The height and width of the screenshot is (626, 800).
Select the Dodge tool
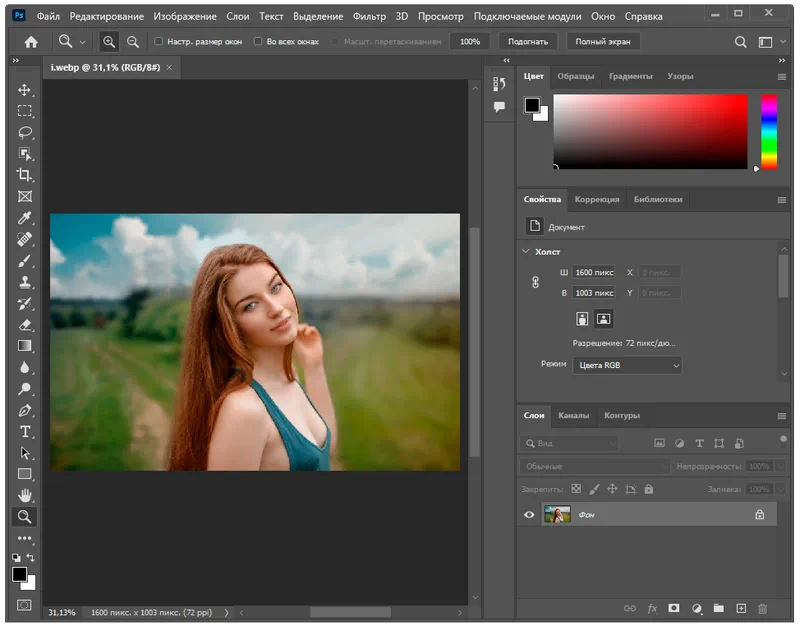(24, 389)
